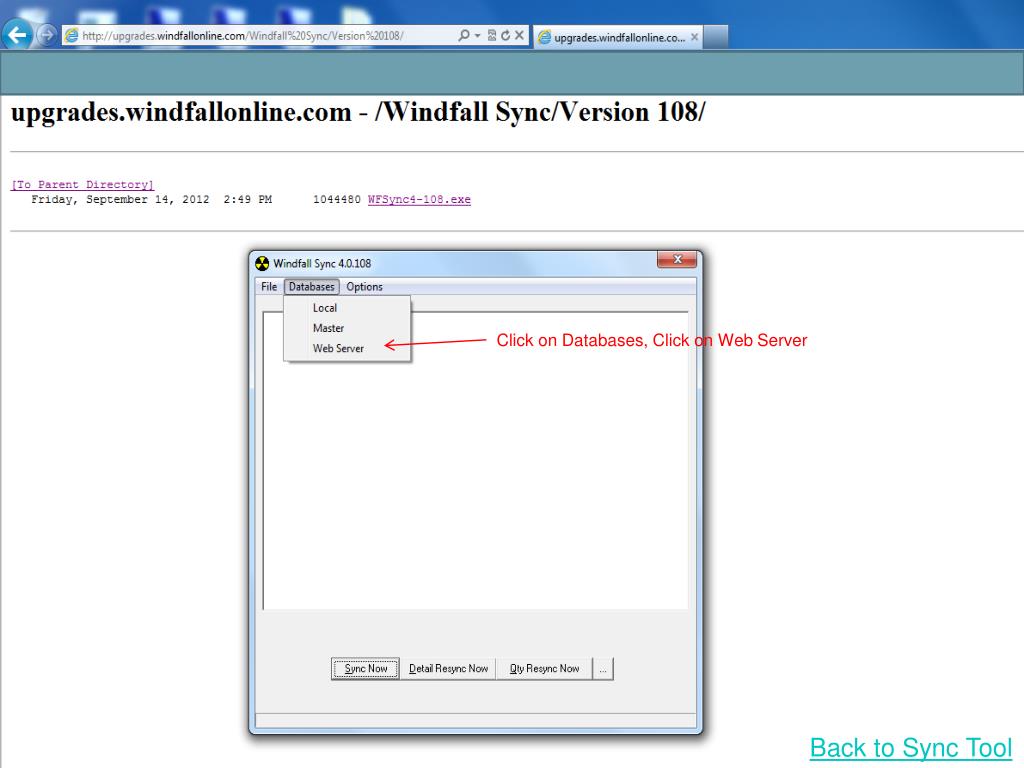The image size is (1024, 768).
Task: Click the file size text 1044480
Action: click(337, 199)
